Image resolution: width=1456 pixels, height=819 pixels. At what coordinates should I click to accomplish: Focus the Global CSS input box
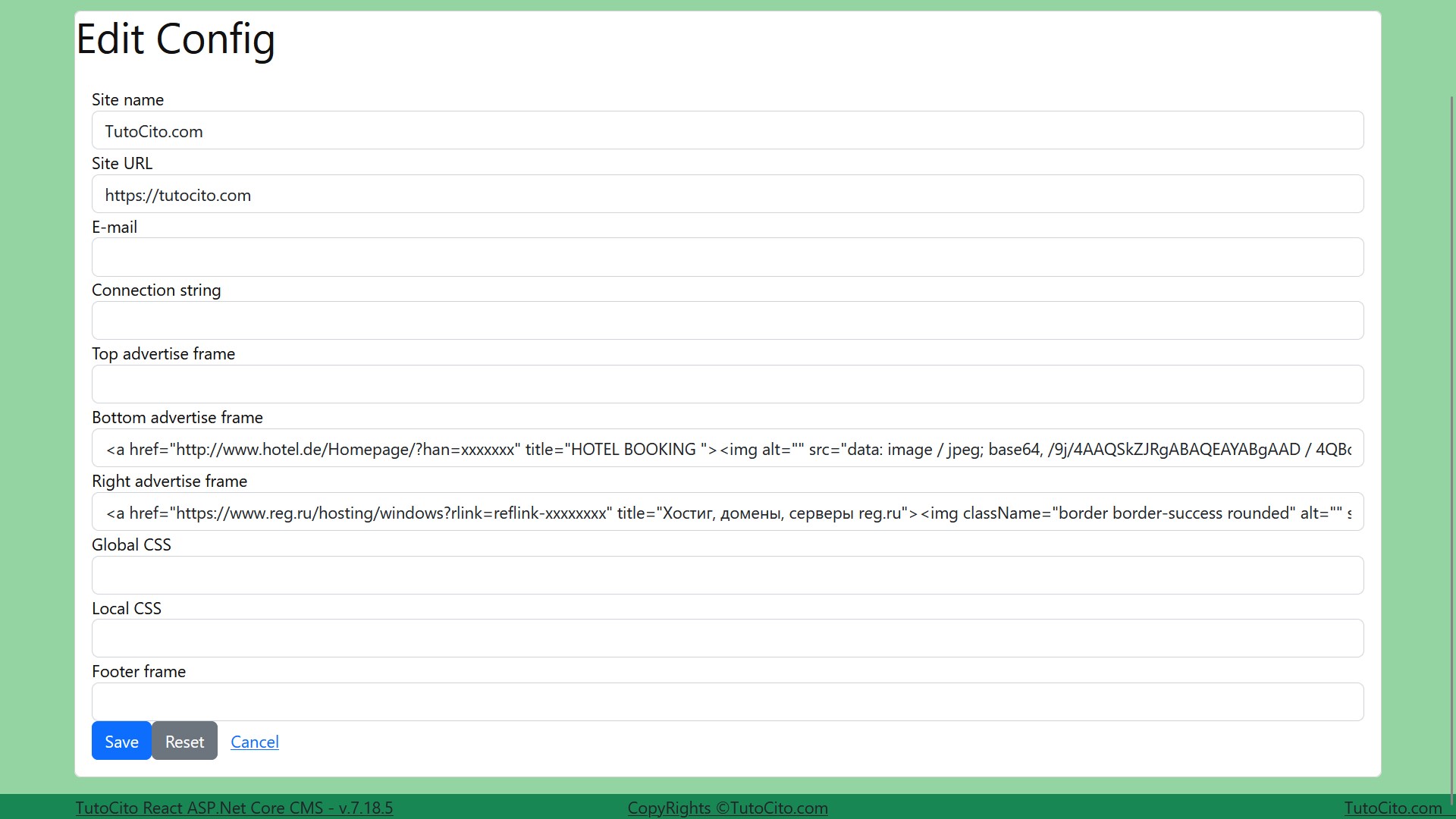tap(727, 576)
